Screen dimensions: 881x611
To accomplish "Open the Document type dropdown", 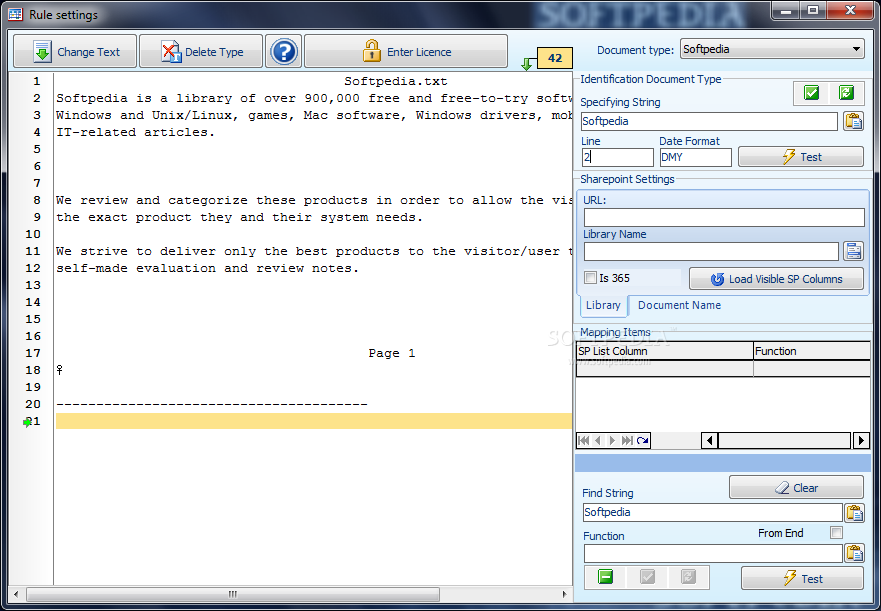I will coord(773,49).
